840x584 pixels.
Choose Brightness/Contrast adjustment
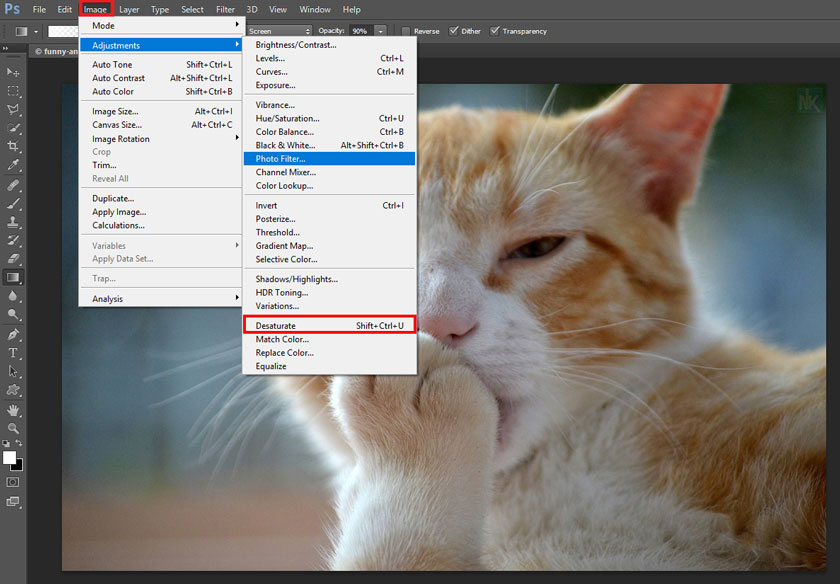point(329,45)
